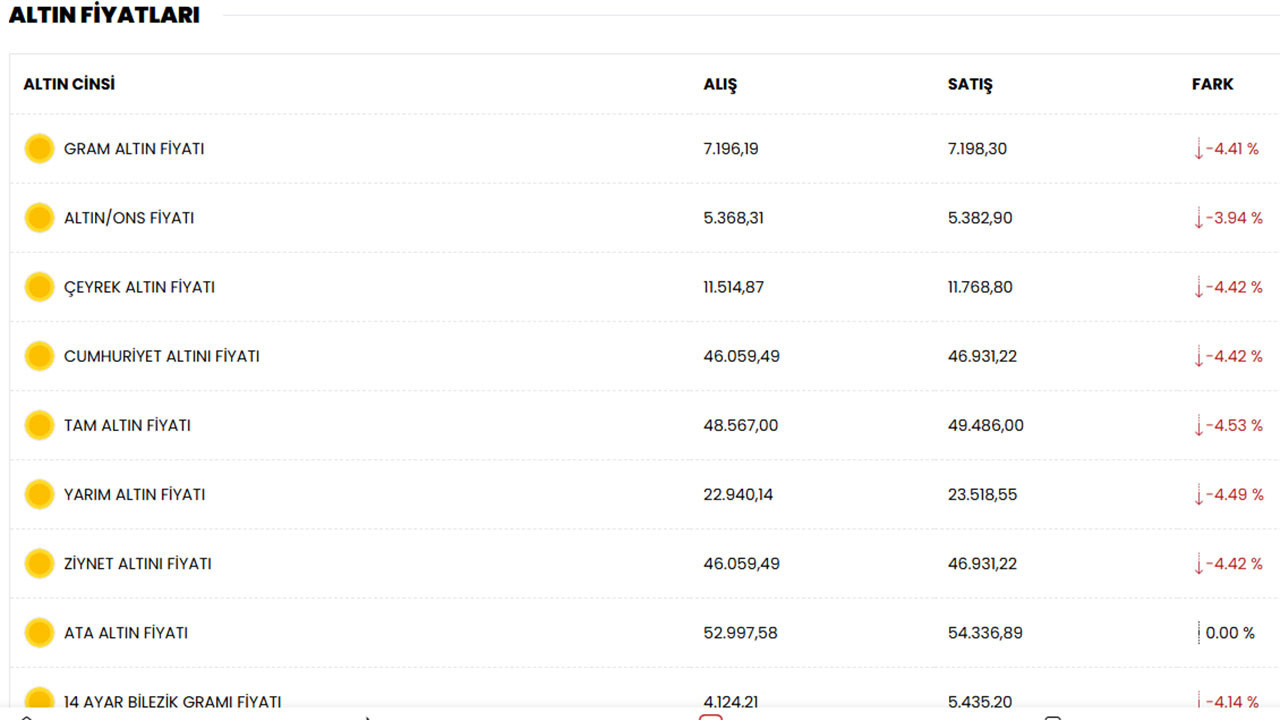Click the Fark column header
Viewport: 1280px width, 720px height.
point(1212,84)
